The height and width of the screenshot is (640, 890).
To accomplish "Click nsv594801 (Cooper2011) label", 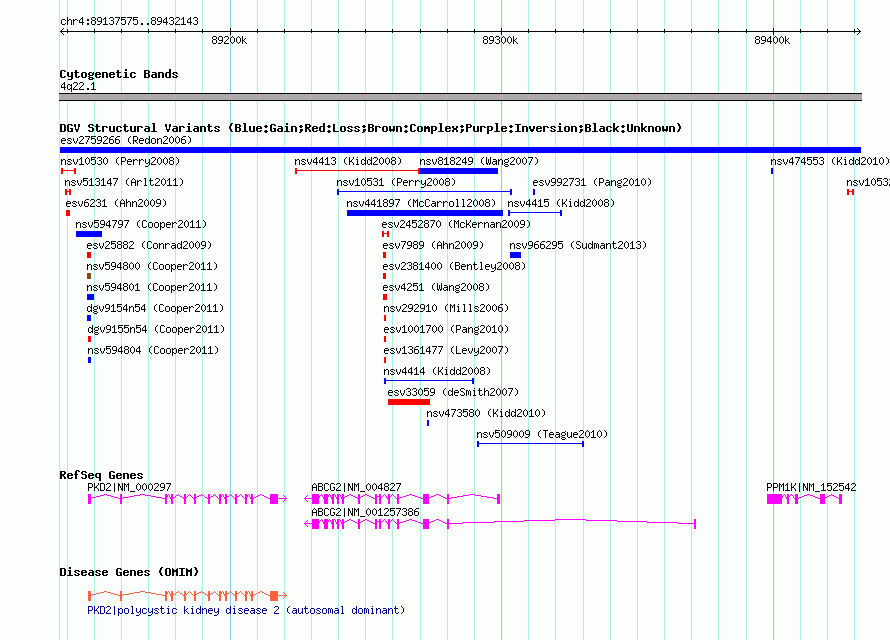I will click(152, 287).
